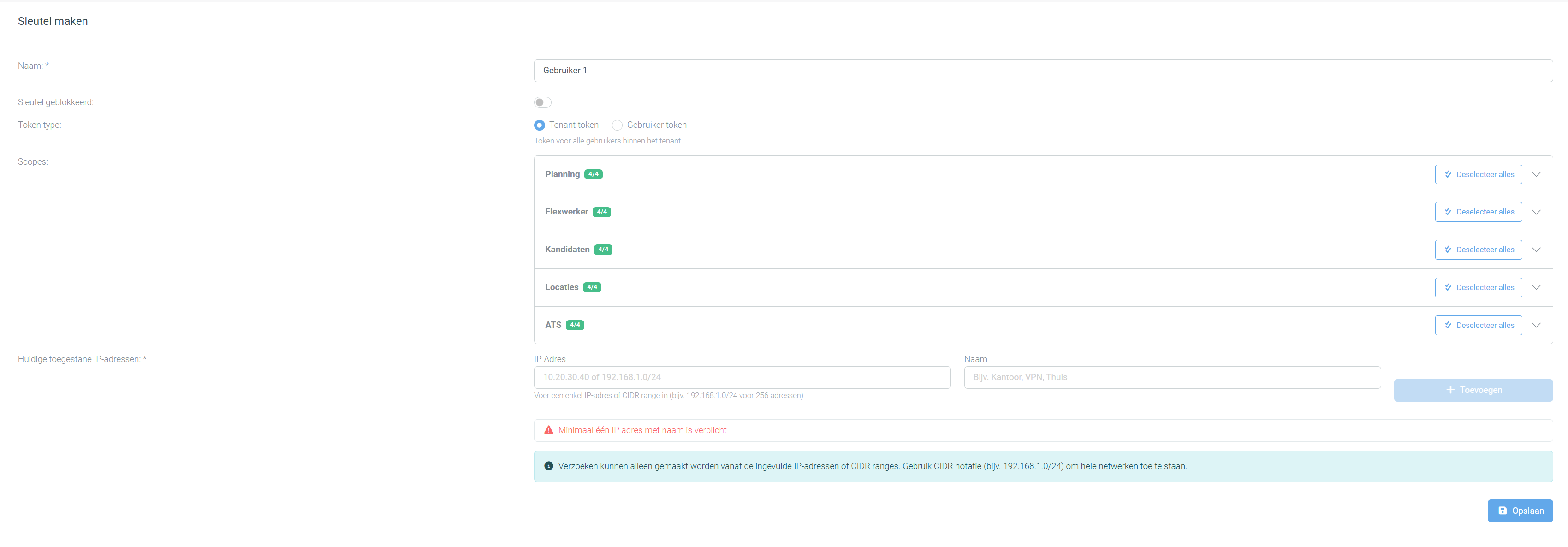The image size is (1568, 547).
Task: Click the Kandidaten scope title
Action: (x=567, y=250)
